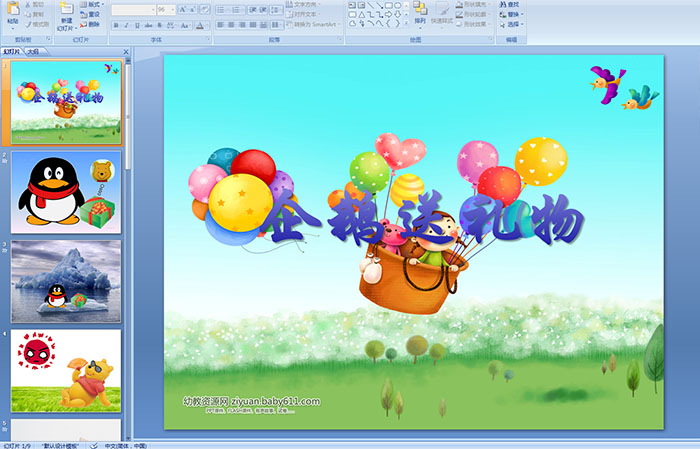
Task: Switch to the Outline (大纲) tab
Action: 33,52
